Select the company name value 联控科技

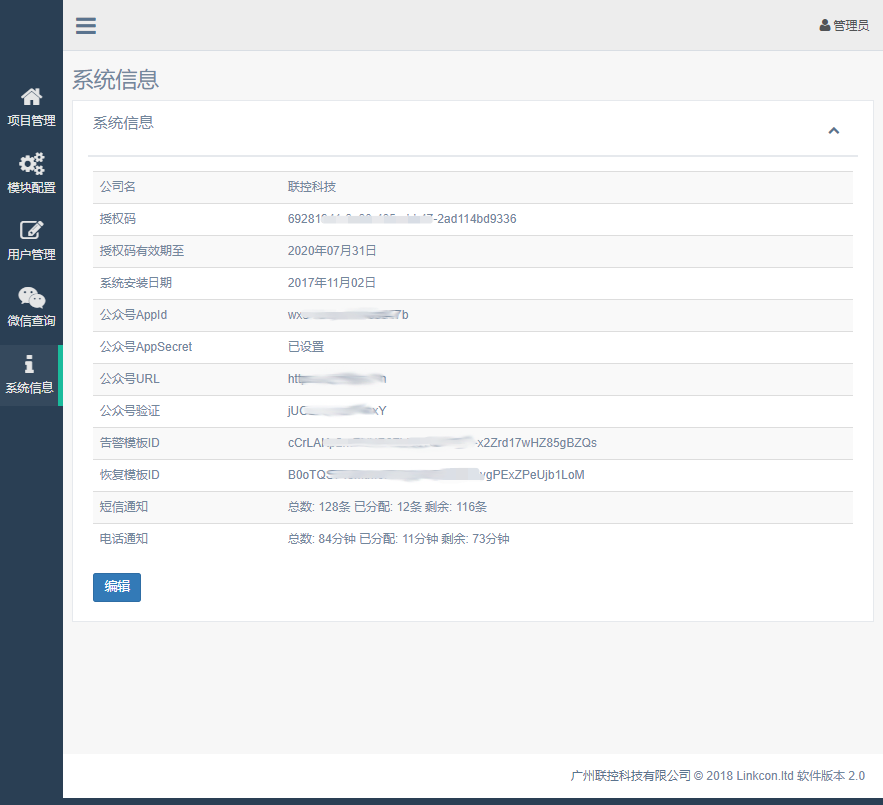click(312, 187)
